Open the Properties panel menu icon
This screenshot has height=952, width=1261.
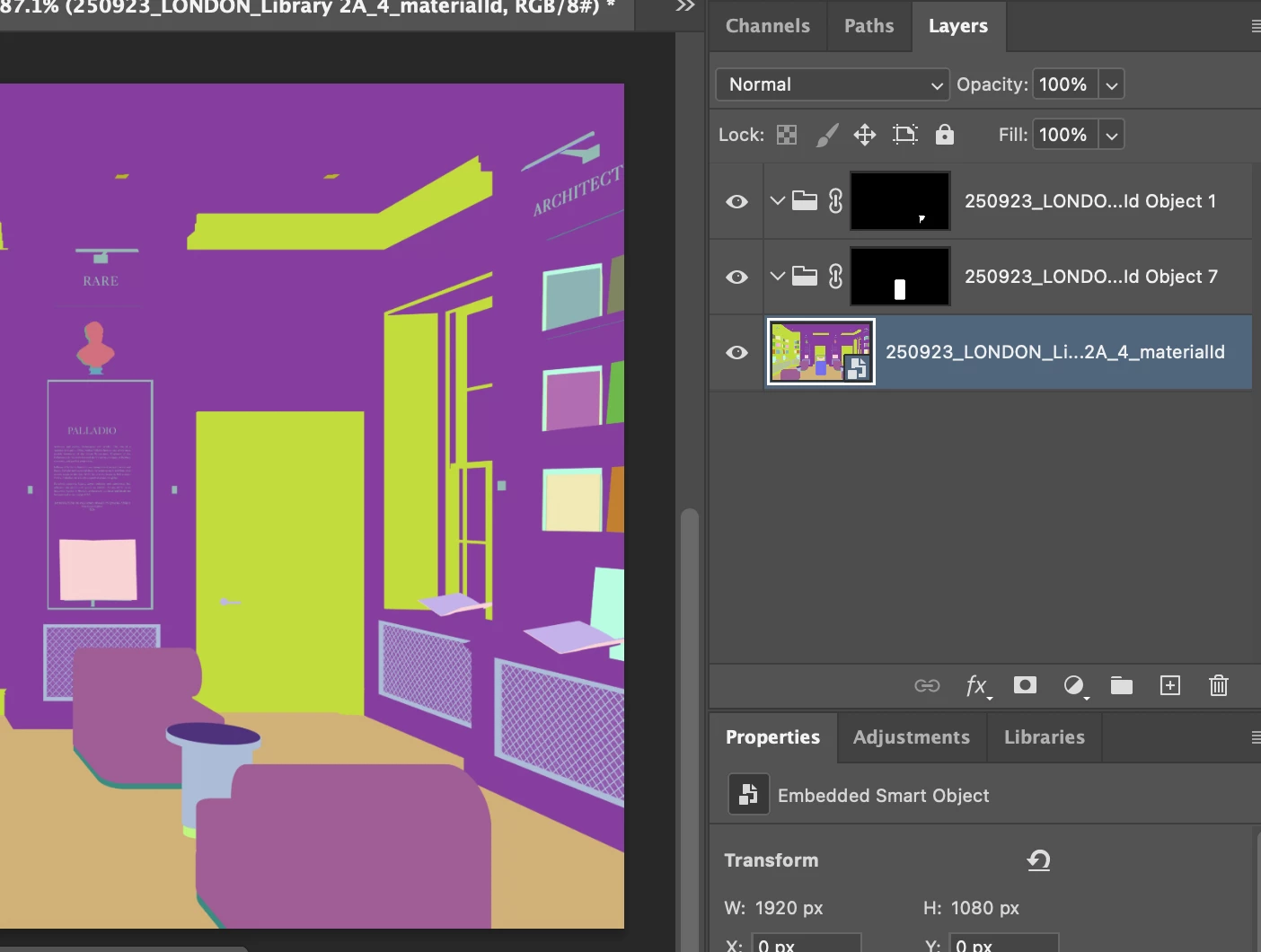click(x=1256, y=737)
